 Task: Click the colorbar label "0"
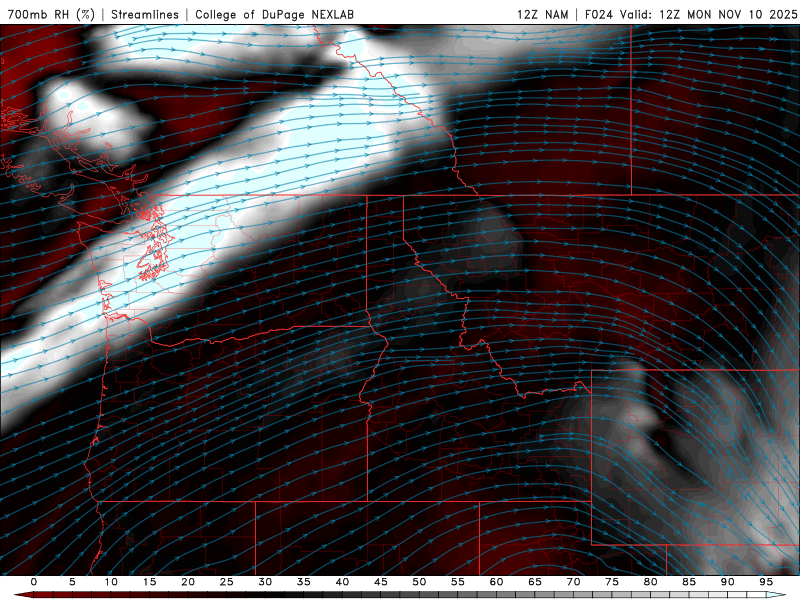click(34, 582)
